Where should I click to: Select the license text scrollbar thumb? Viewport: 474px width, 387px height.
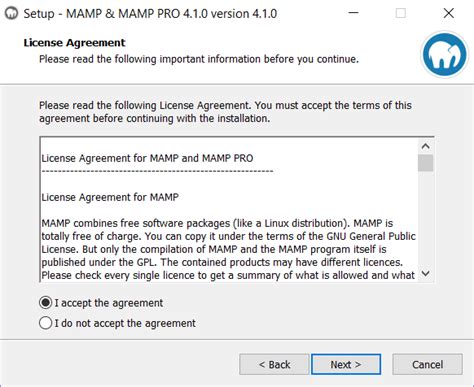(x=426, y=163)
